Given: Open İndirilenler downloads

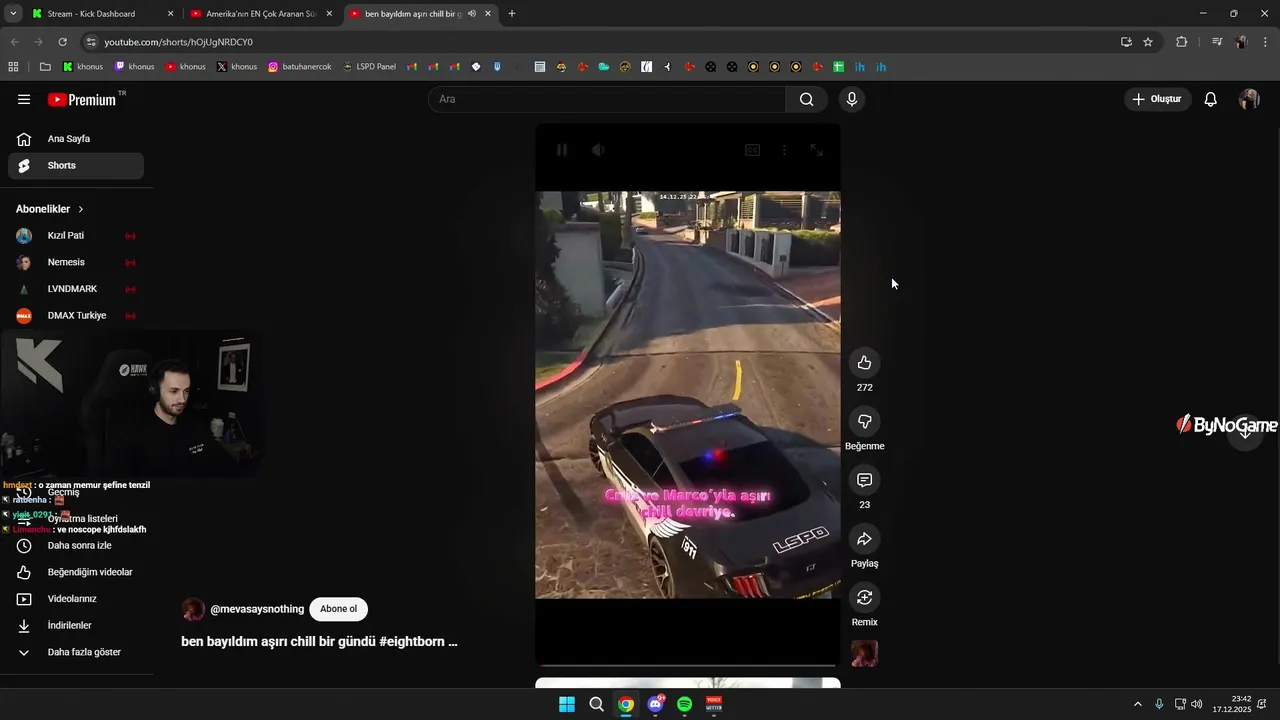Looking at the screenshot, I should pyautogui.click(x=76, y=626).
